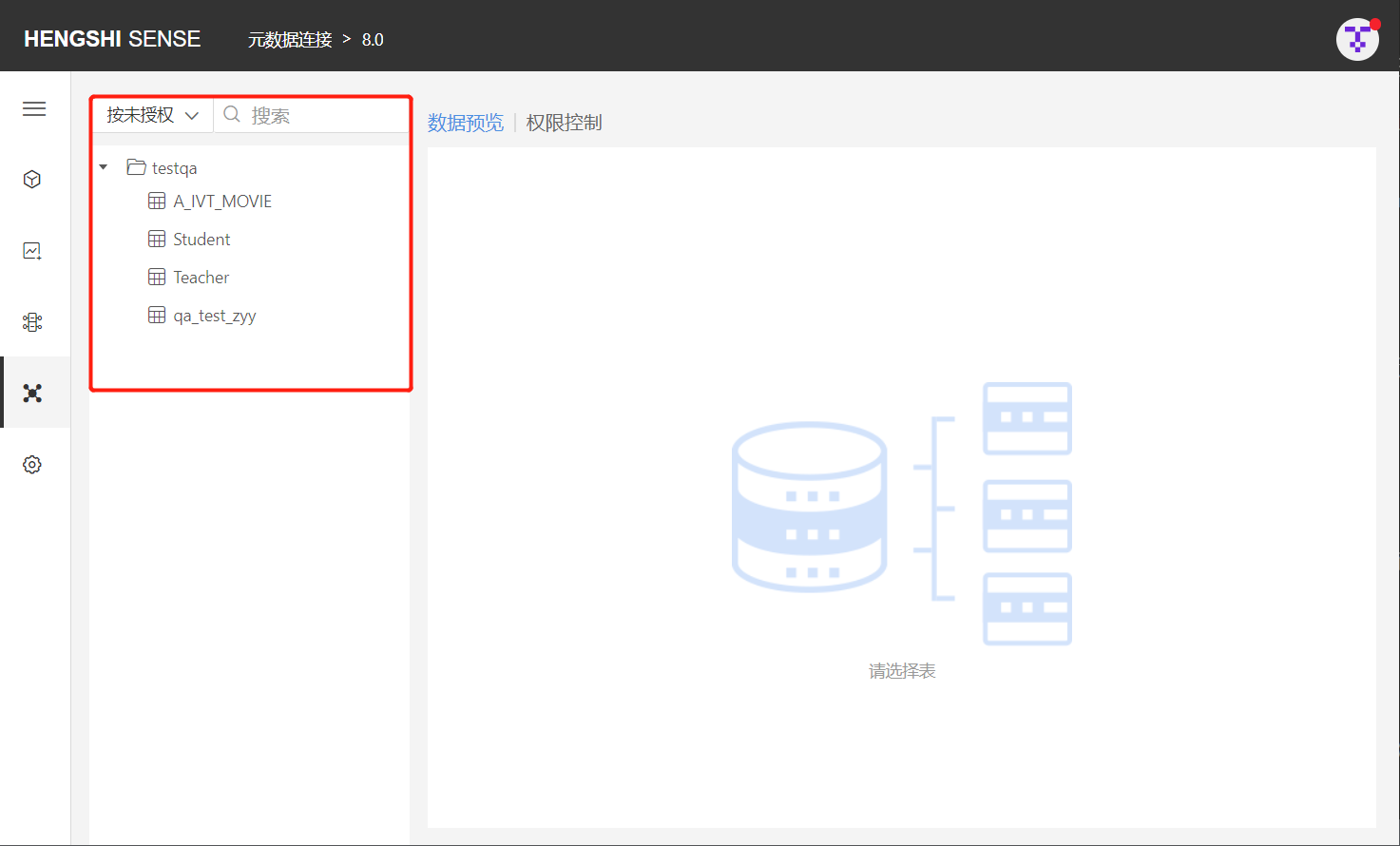Select the metadata connection network icon
The image size is (1400, 846).
tap(32, 394)
